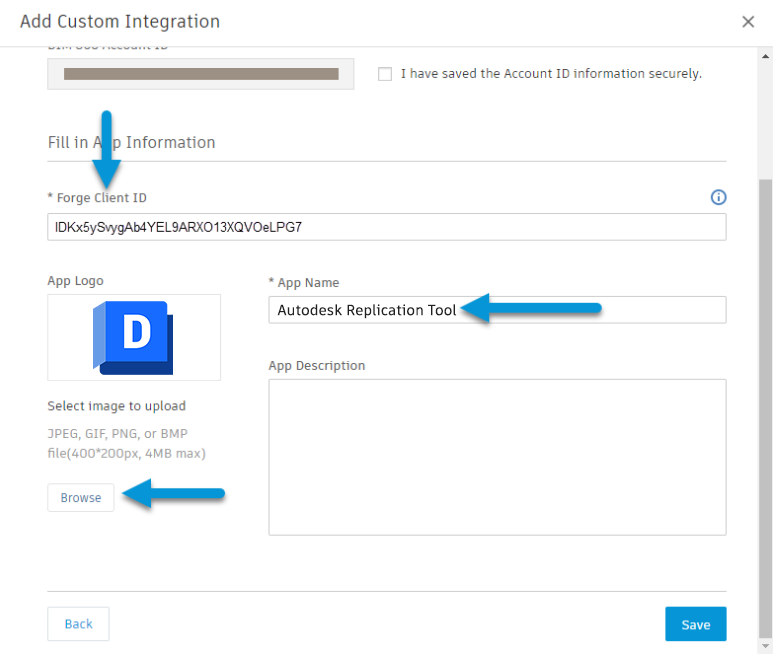This screenshot has height=654, width=773.
Task: Click the Forge Client ID info icon
Action: tap(717, 197)
